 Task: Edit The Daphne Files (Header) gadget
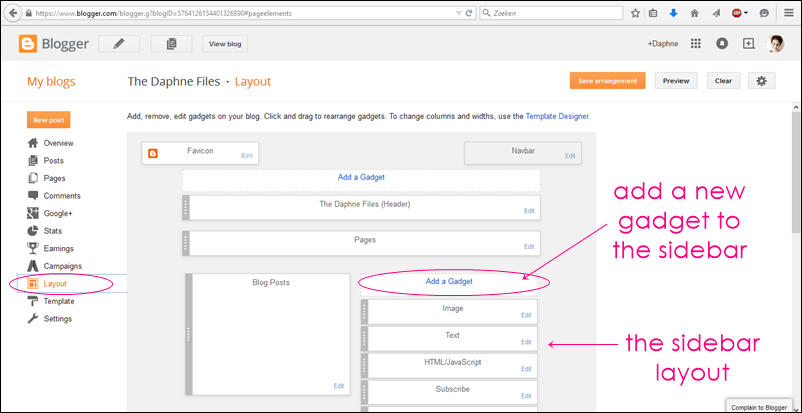pos(529,211)
